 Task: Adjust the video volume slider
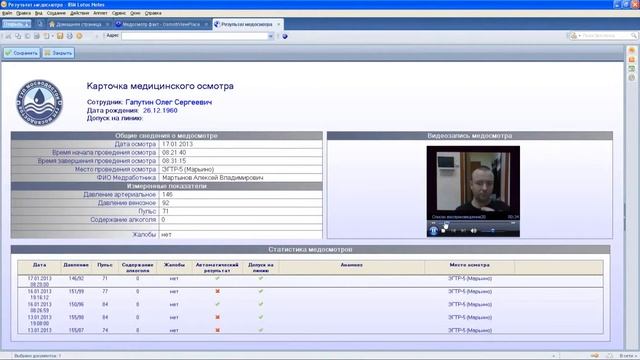click(x=492, y=231)
